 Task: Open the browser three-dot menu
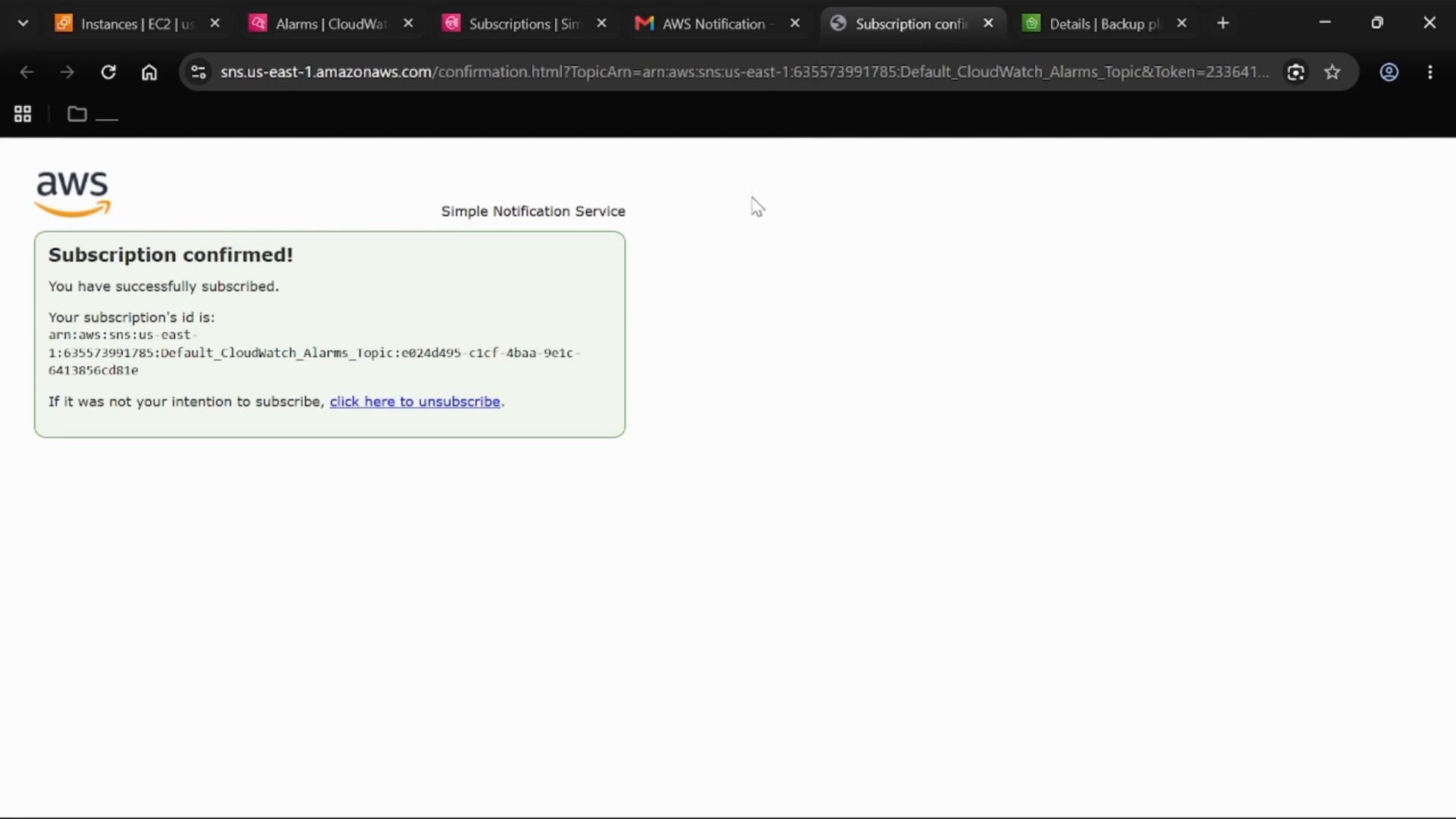[x=1430, y=72]
